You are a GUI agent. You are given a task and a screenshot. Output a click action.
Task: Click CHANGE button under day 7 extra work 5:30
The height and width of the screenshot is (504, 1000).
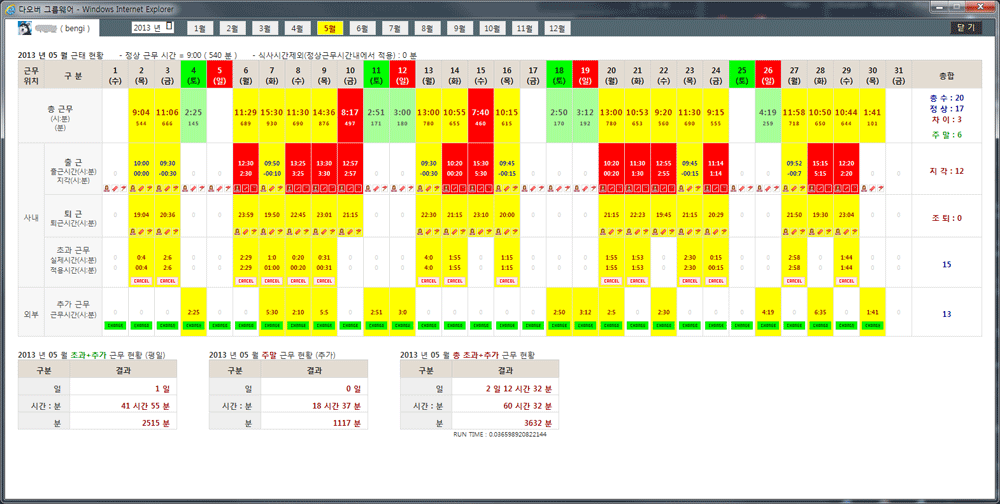tap(271, 325)
